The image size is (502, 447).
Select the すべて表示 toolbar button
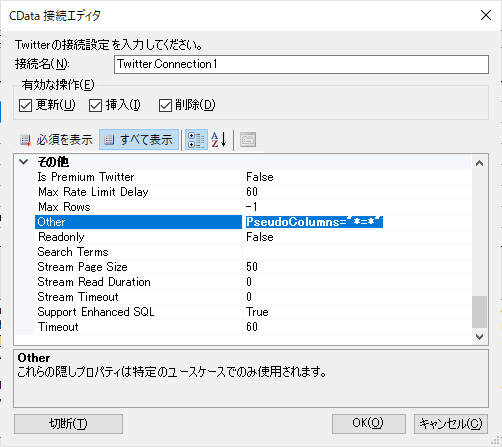(x=139, y=140)
